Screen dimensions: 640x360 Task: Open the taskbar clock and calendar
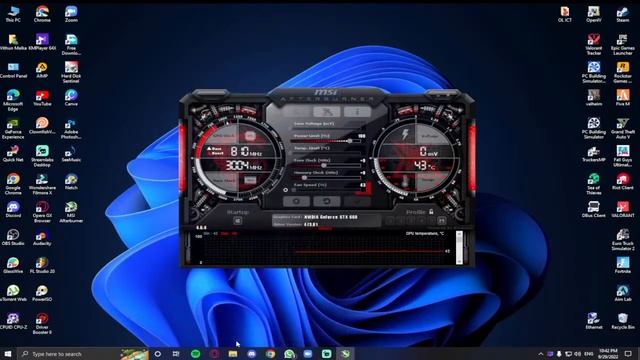click(607, 354)
